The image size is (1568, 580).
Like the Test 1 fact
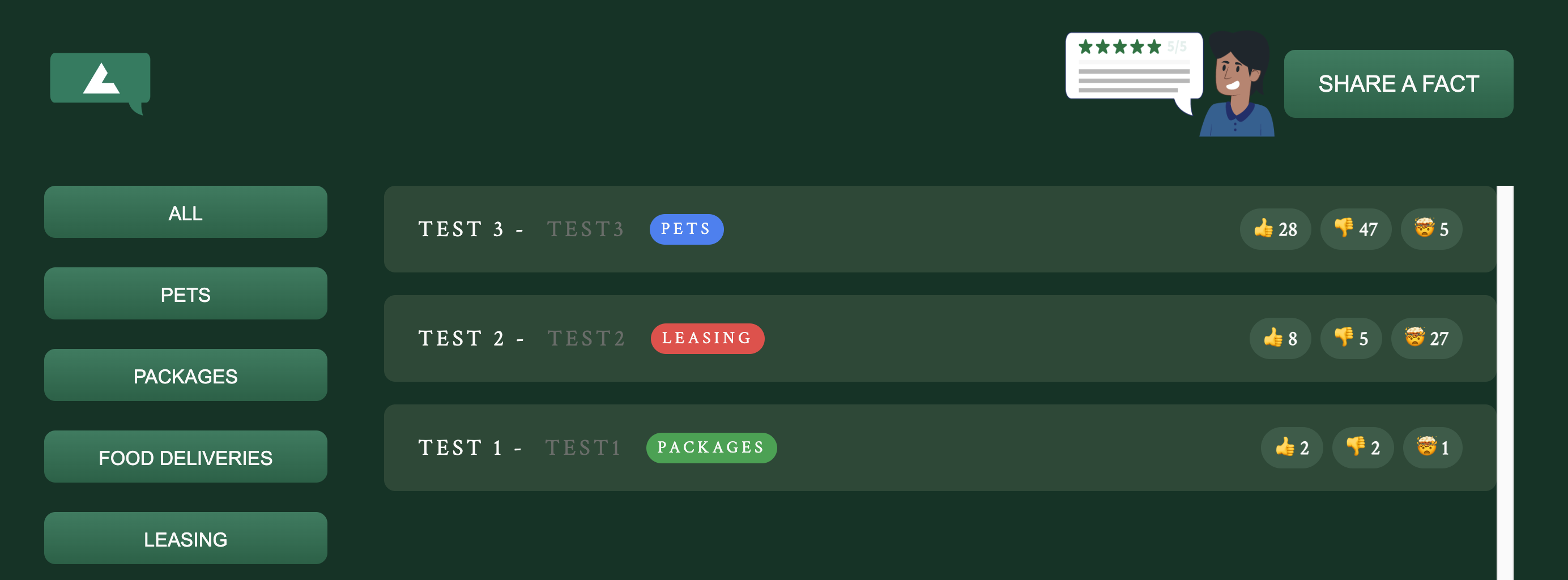(1291, 448)
